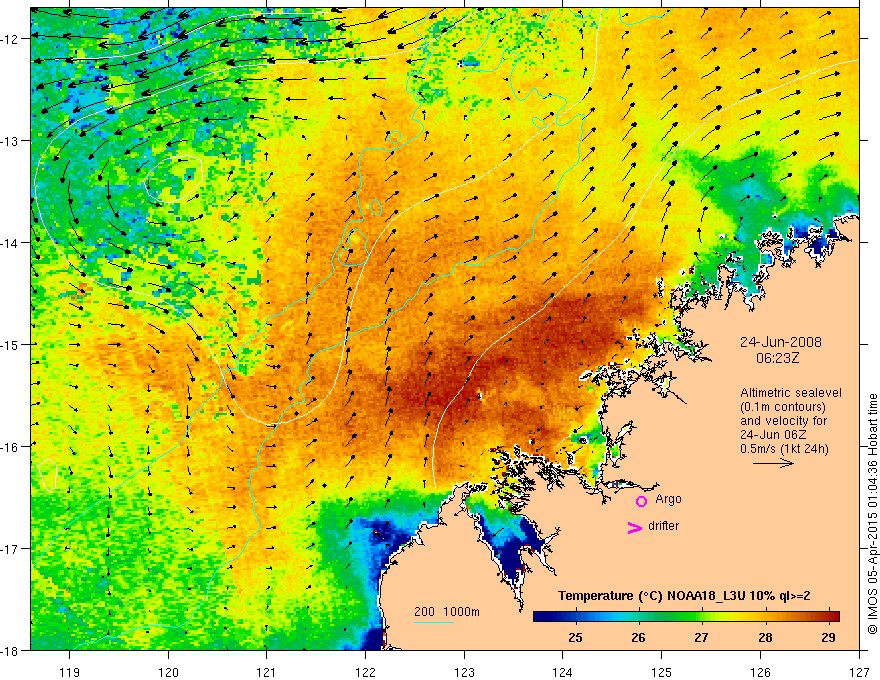Screen dimensions: 880x680
Task: Click longitude axis label 120
Action: click(168, 672)
